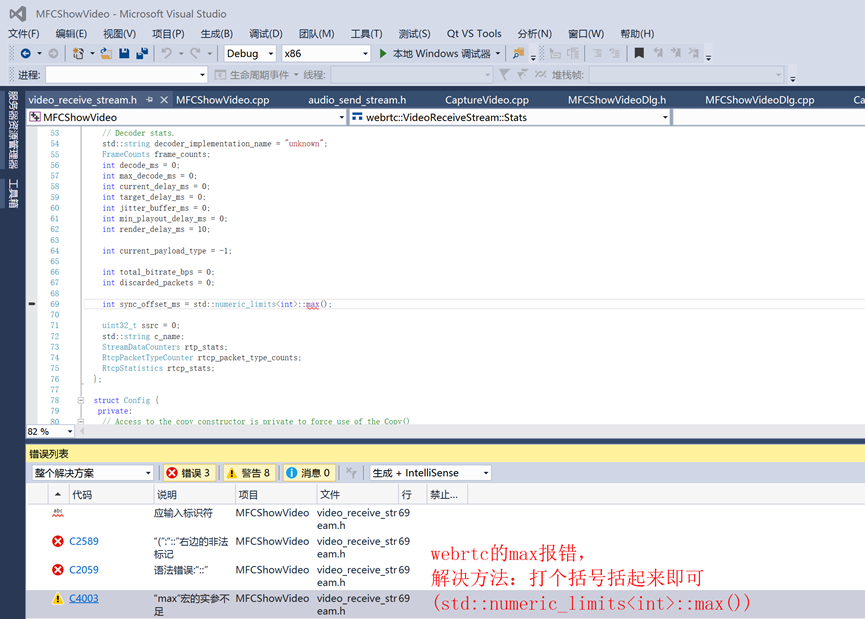Click the open file folder icon

point(106,54)
